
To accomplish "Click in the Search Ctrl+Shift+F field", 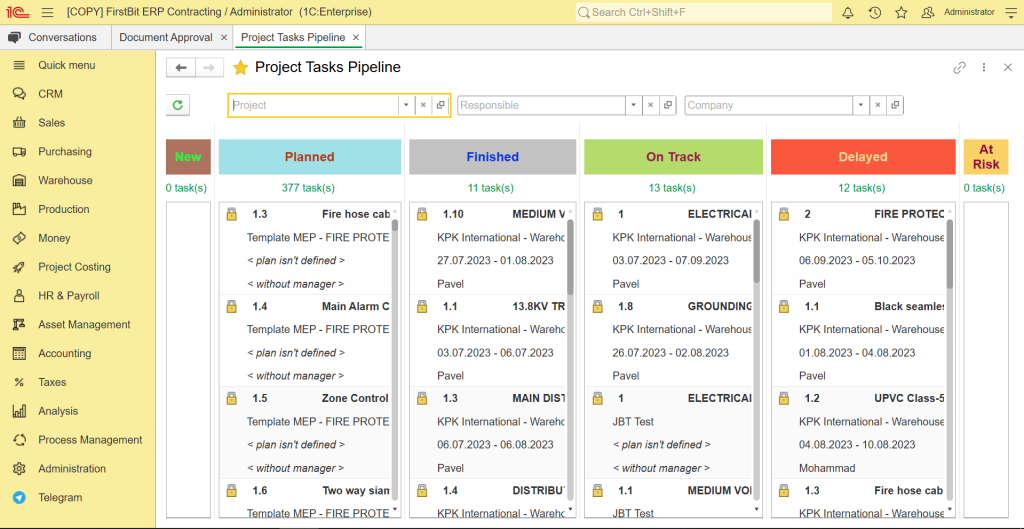I will tap(704, 12).
